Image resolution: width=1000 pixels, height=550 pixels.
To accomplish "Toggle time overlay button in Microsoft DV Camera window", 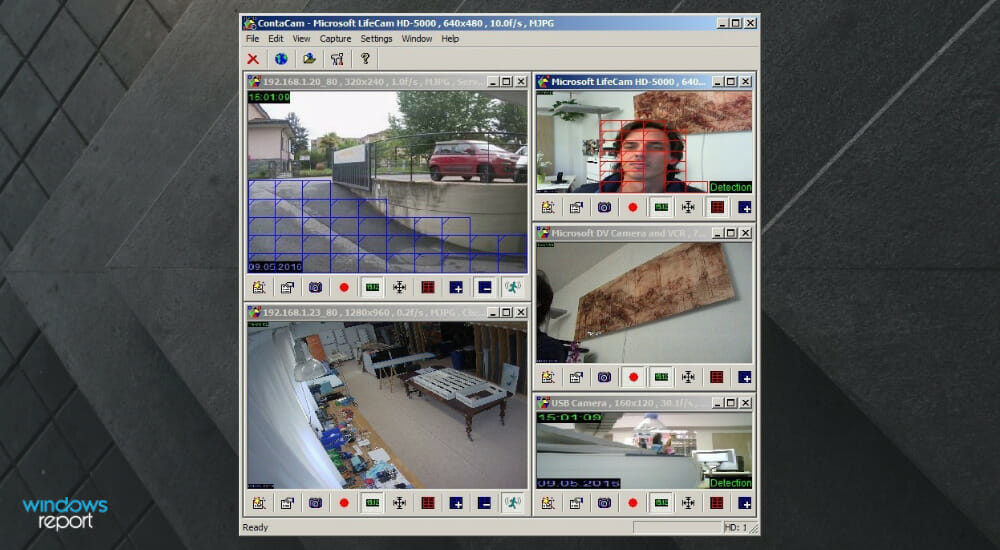I will [661, 377].
